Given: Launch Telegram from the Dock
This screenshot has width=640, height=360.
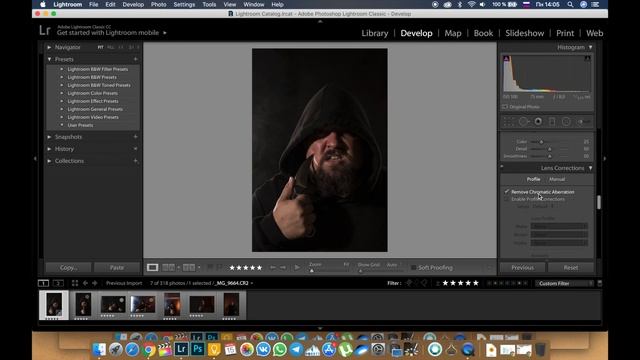Looking at the screenshot, I should (x=296, y=349).
